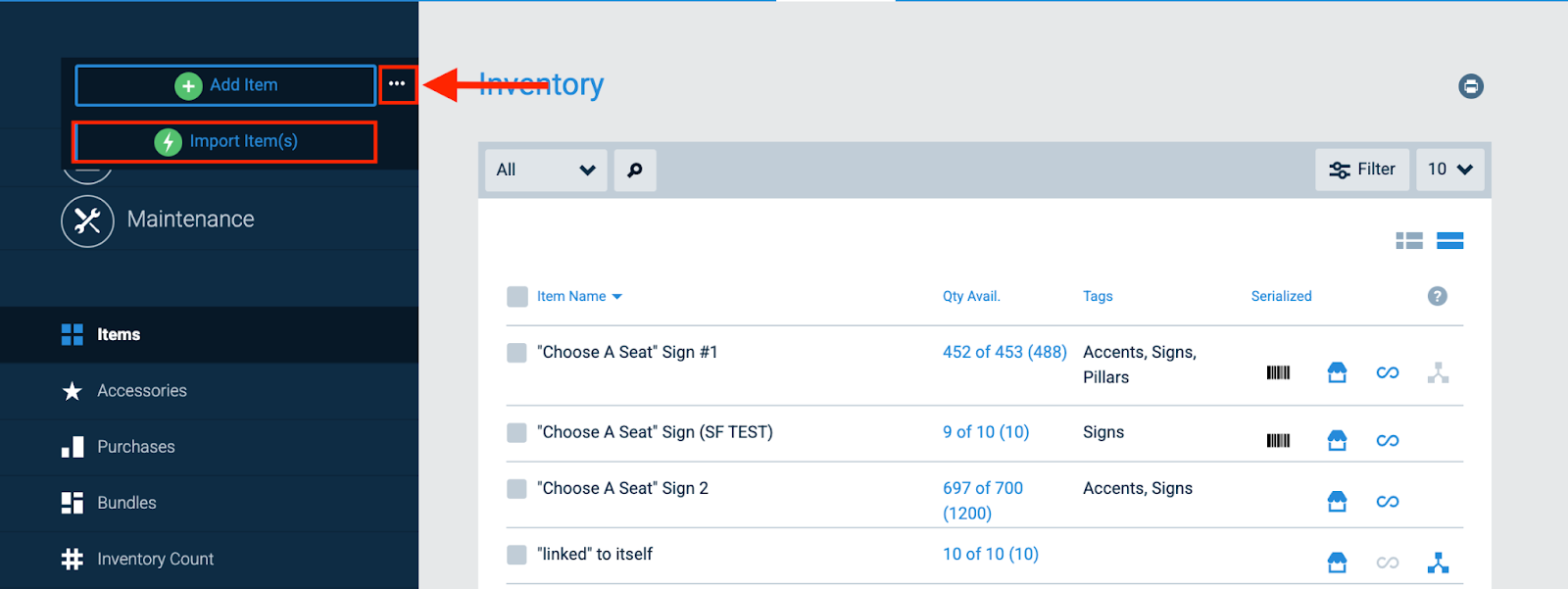The width and height of the screenshot is (1568, 589).
Task: Open Maintenance using the wrench icon
Action: tap(87, 220)
